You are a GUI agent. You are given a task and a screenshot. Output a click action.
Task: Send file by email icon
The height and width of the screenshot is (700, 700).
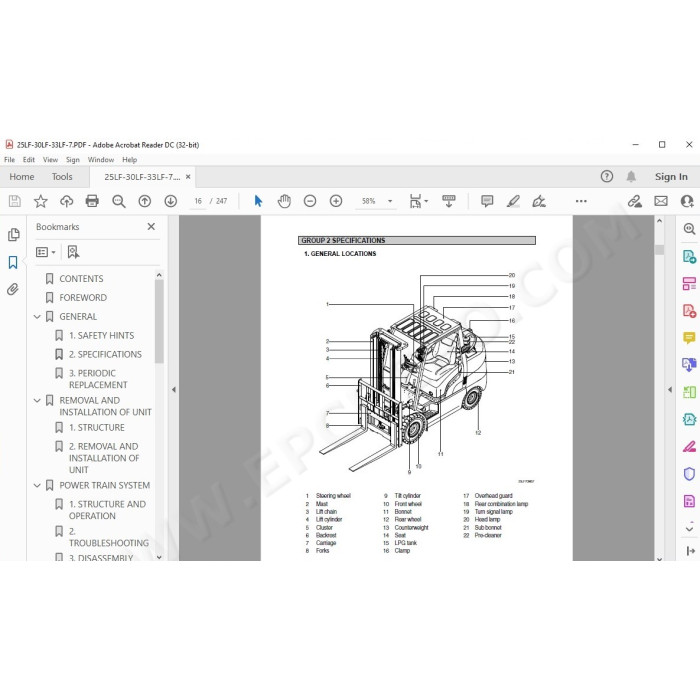click(x=661, y=201)
